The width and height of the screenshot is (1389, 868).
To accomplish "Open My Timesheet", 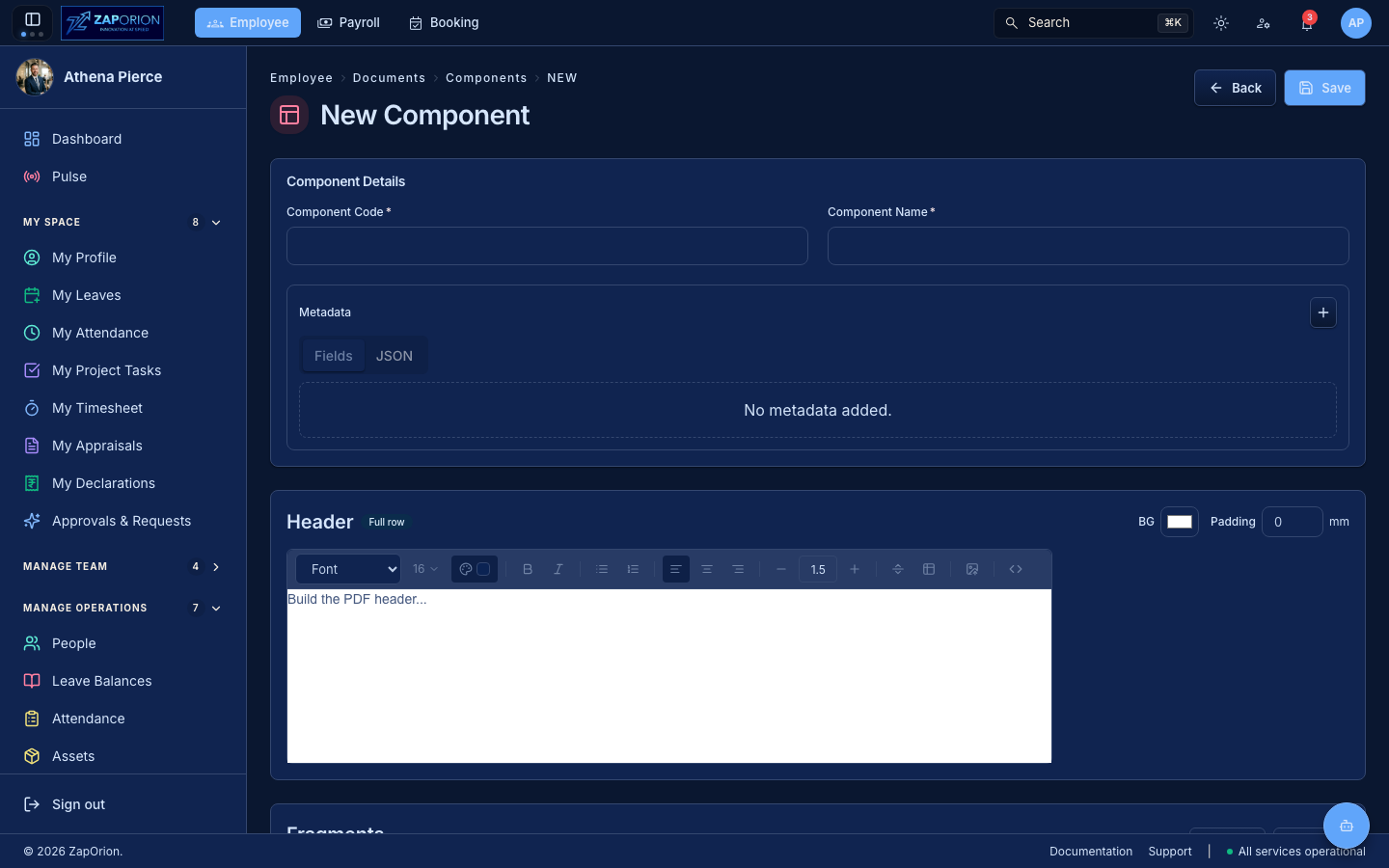I will click(123, 408).
